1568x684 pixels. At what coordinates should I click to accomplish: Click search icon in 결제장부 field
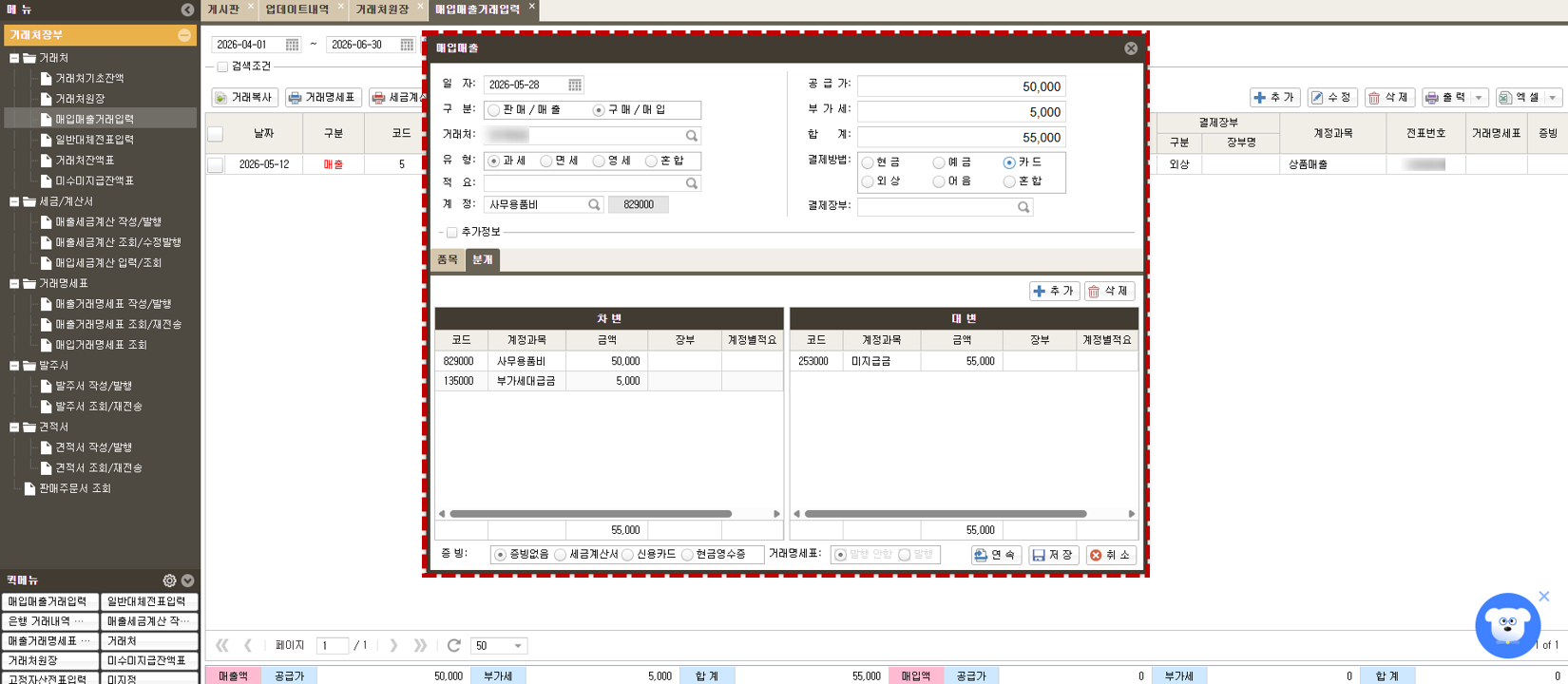1023,206
